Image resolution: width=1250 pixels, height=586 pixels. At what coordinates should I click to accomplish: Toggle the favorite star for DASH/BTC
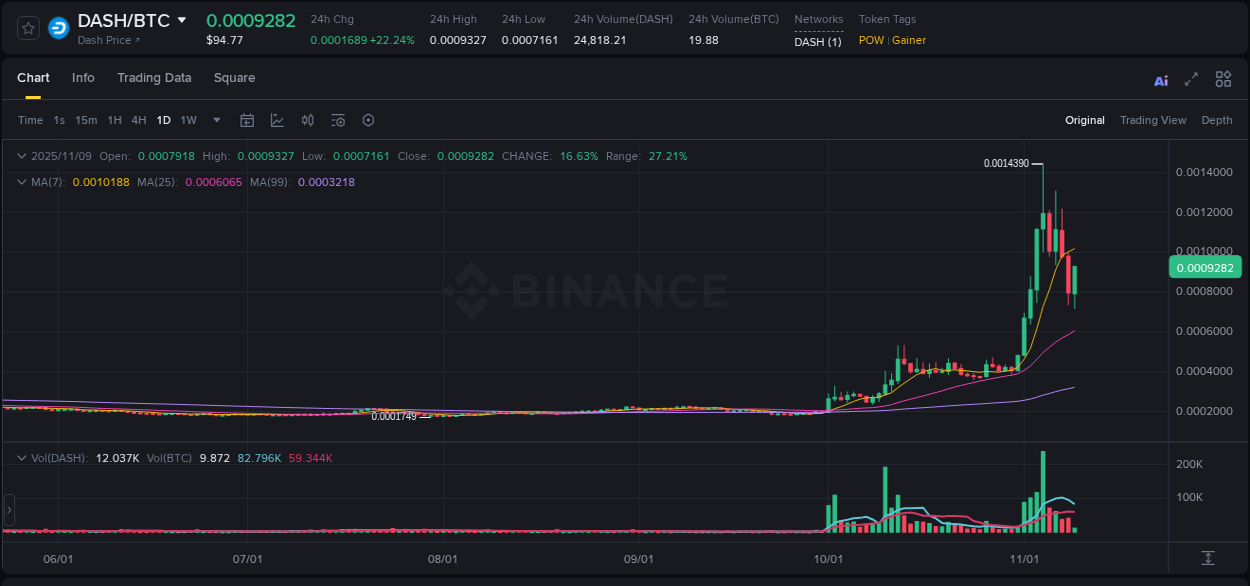[27, 27]
